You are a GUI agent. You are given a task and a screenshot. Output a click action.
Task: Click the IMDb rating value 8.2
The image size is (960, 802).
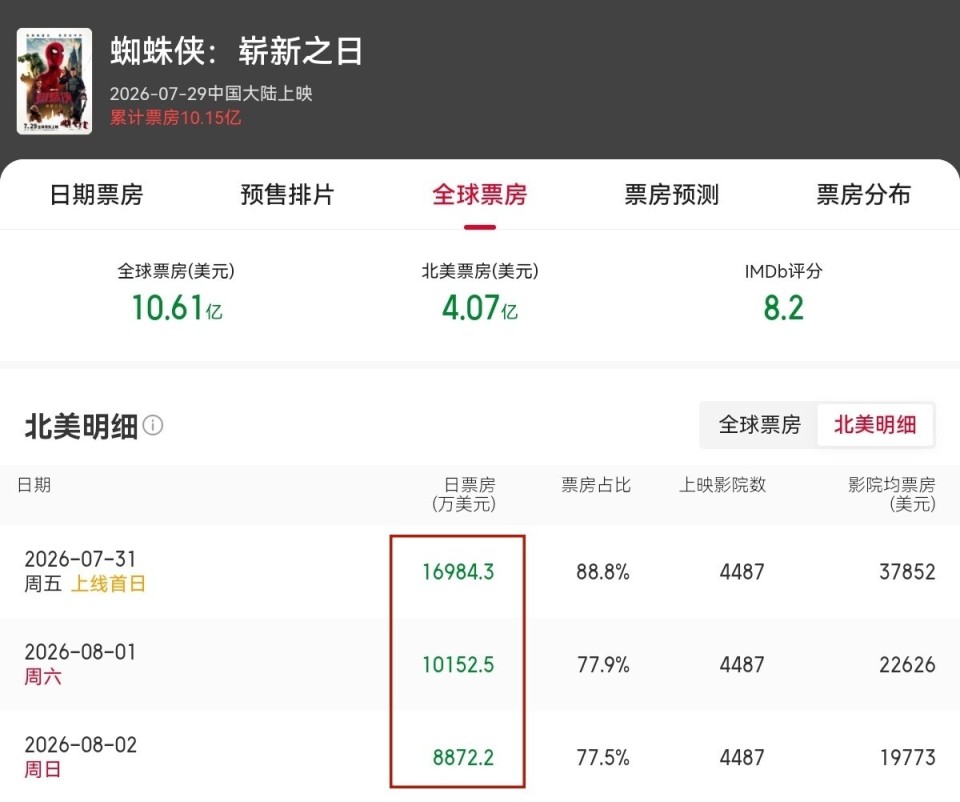coord(783,307)
